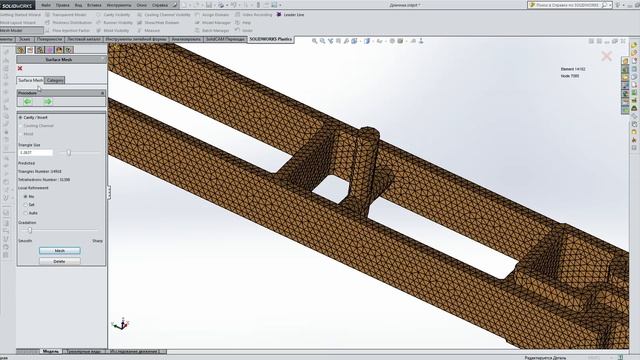Select the Mold radio button
640x360 pixels.
point(20,134)
